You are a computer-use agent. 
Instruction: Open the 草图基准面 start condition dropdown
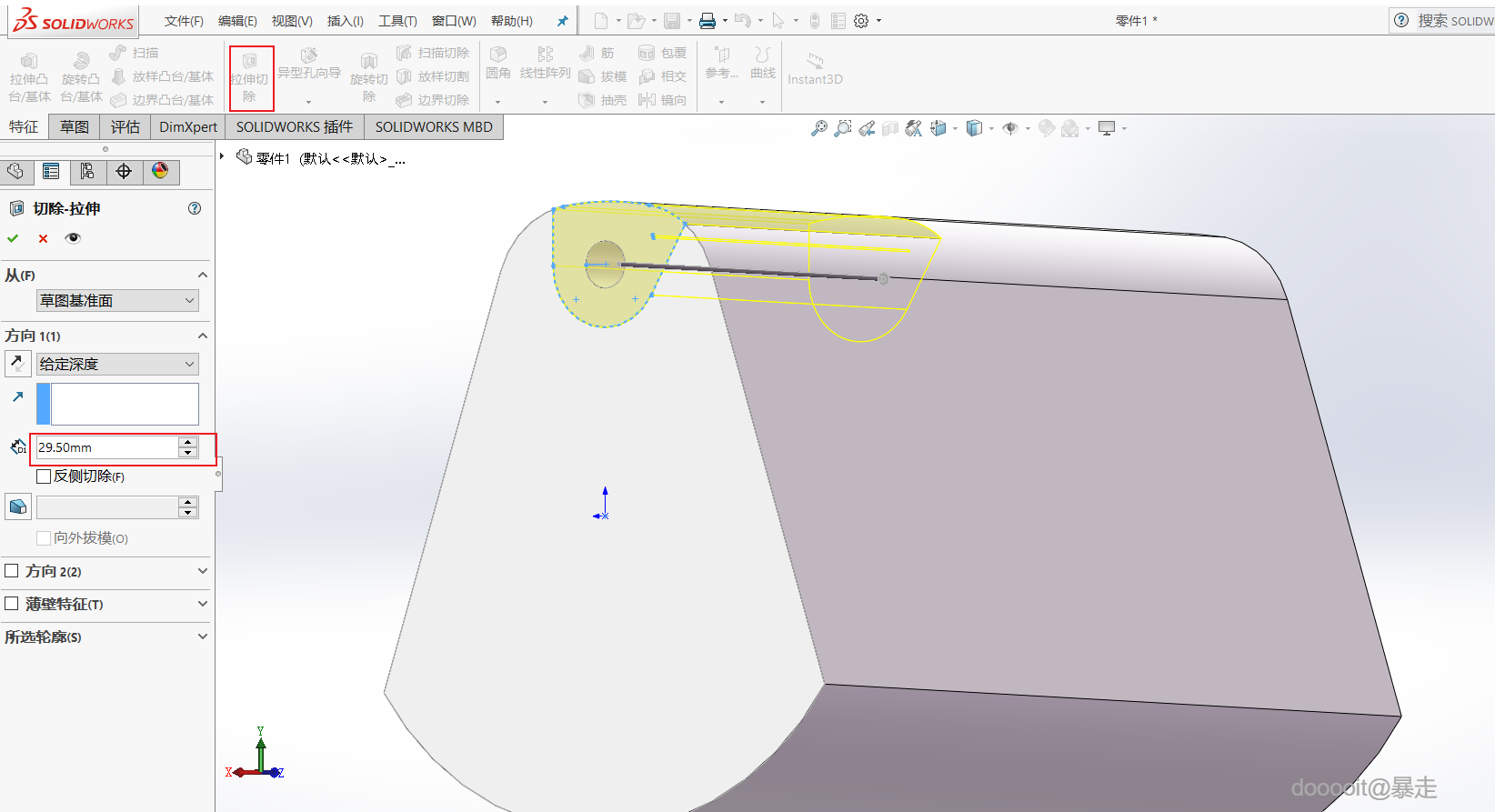[x=117, y=301]
